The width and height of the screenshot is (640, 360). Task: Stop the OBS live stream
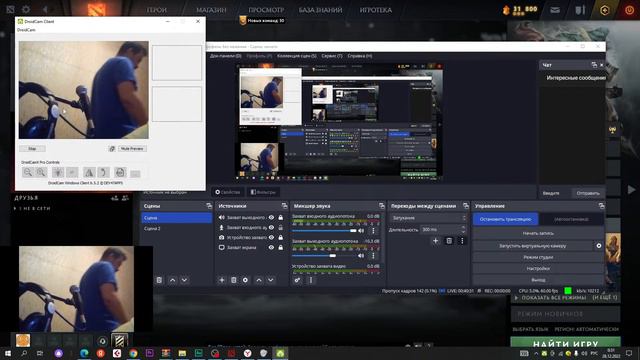click(505, 219)
